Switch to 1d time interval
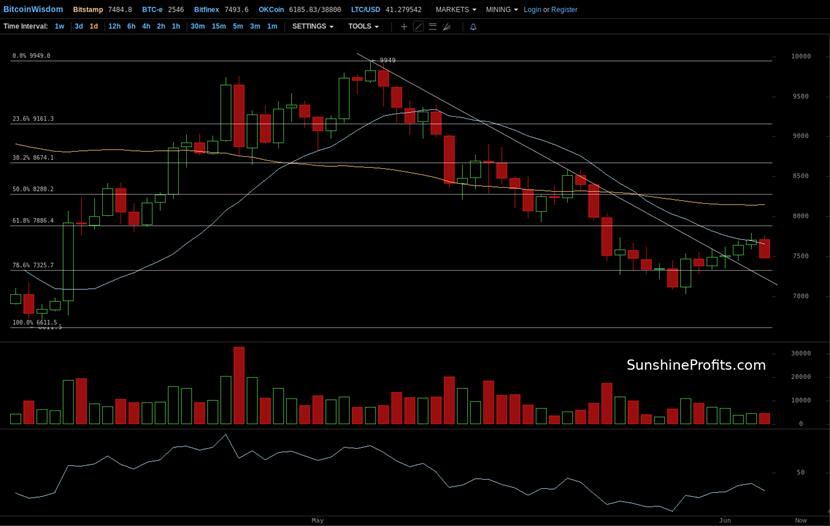 pyautogui.click(x=94, y=26)
